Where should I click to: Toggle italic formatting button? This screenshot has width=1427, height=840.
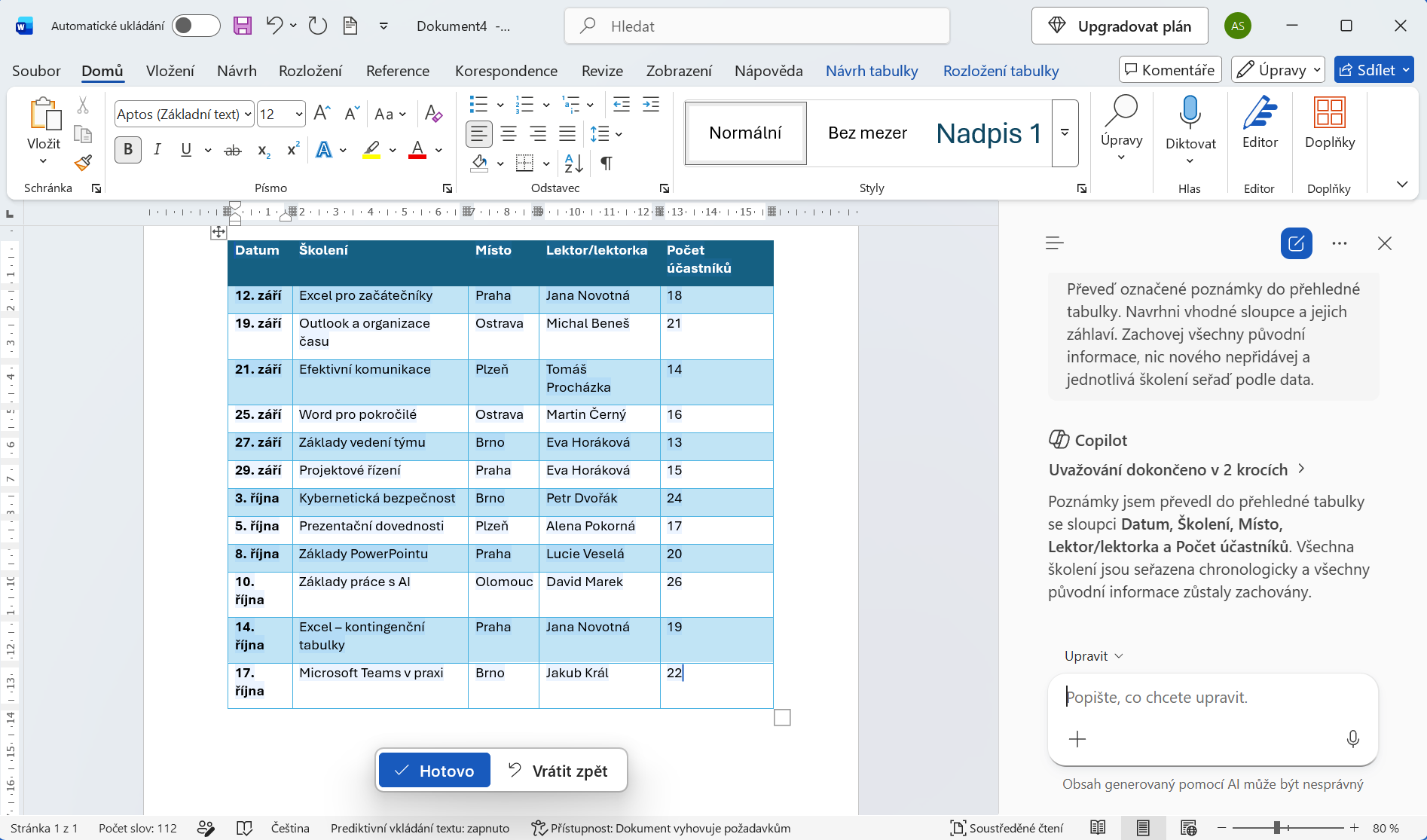coord(157,150)
